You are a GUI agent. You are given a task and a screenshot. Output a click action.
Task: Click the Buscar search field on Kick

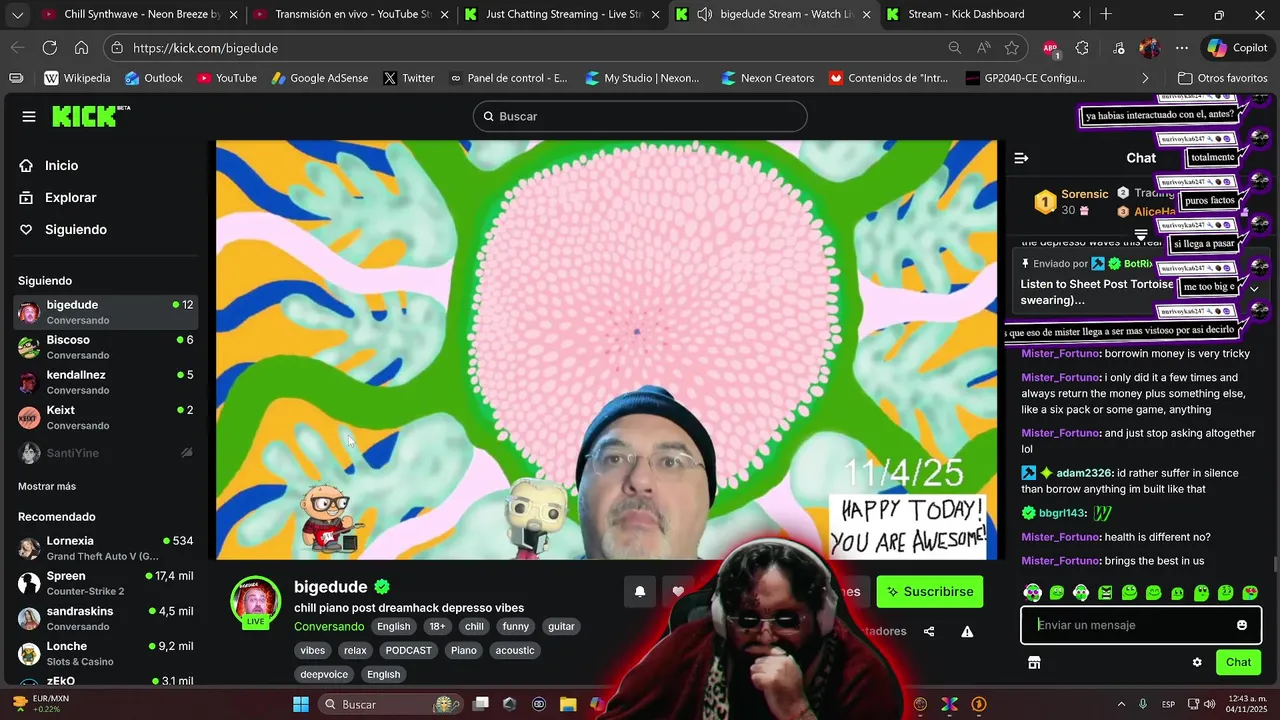click(x=640, y=116)
